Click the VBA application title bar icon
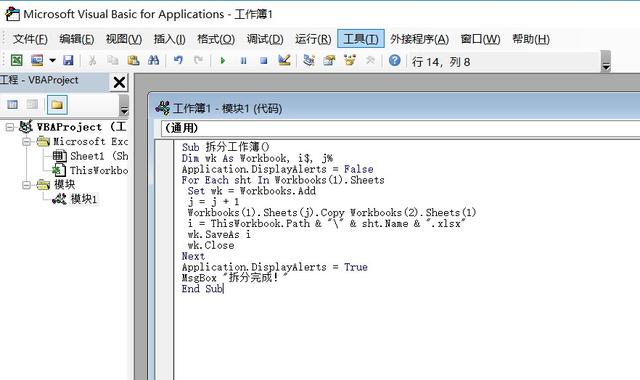 coord(12,14)
